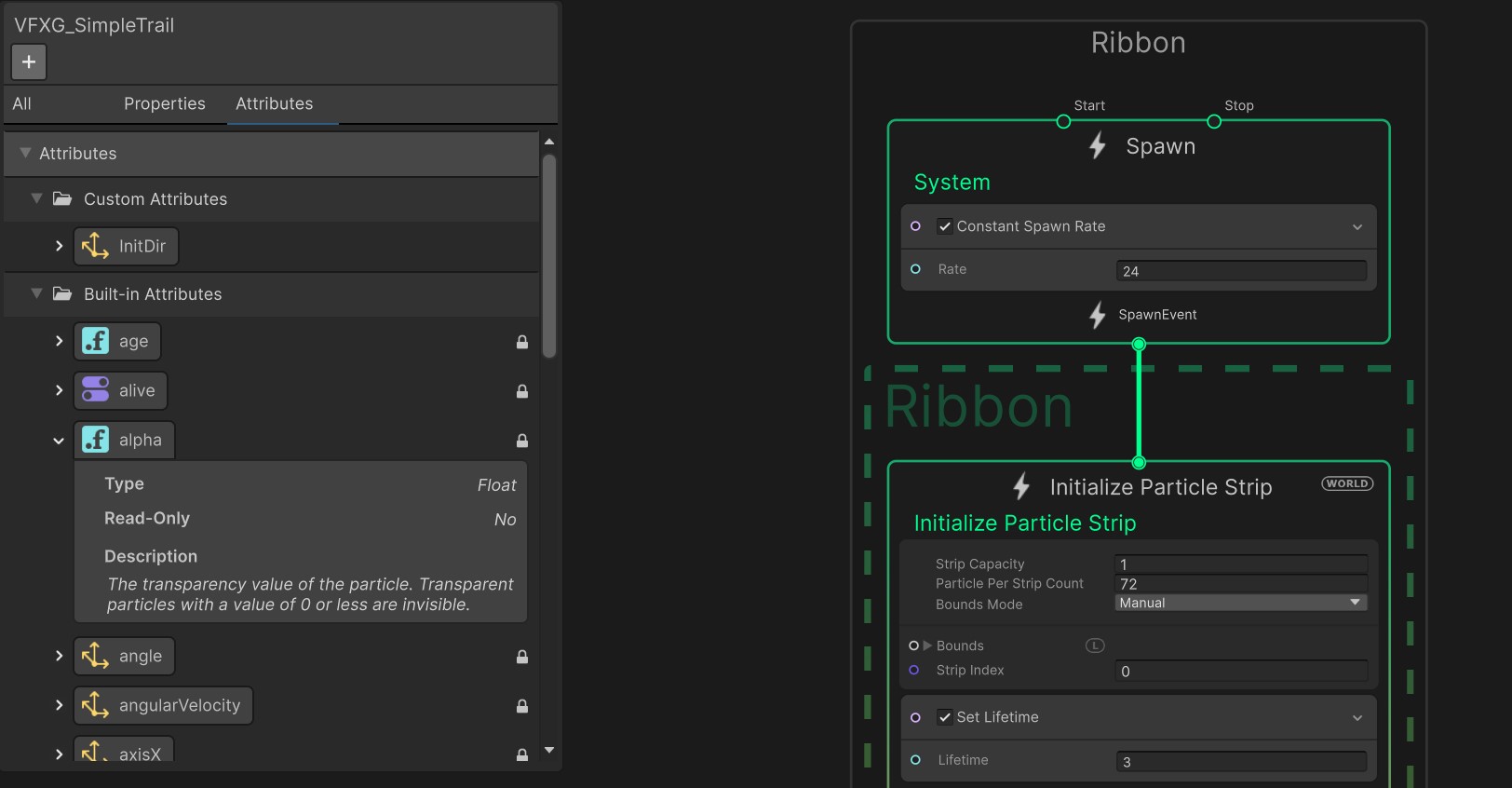Click the vector icon beside angle attribute
Screen dimensions: 1512x788
(95, 656)
